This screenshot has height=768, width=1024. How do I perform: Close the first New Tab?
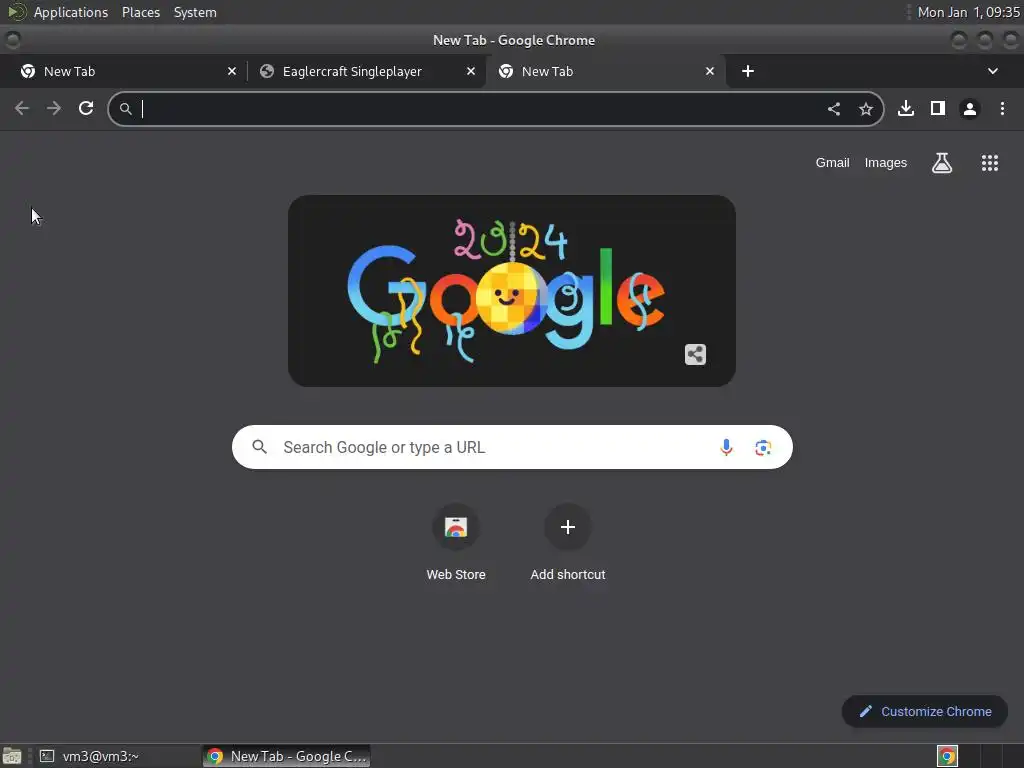232,71
